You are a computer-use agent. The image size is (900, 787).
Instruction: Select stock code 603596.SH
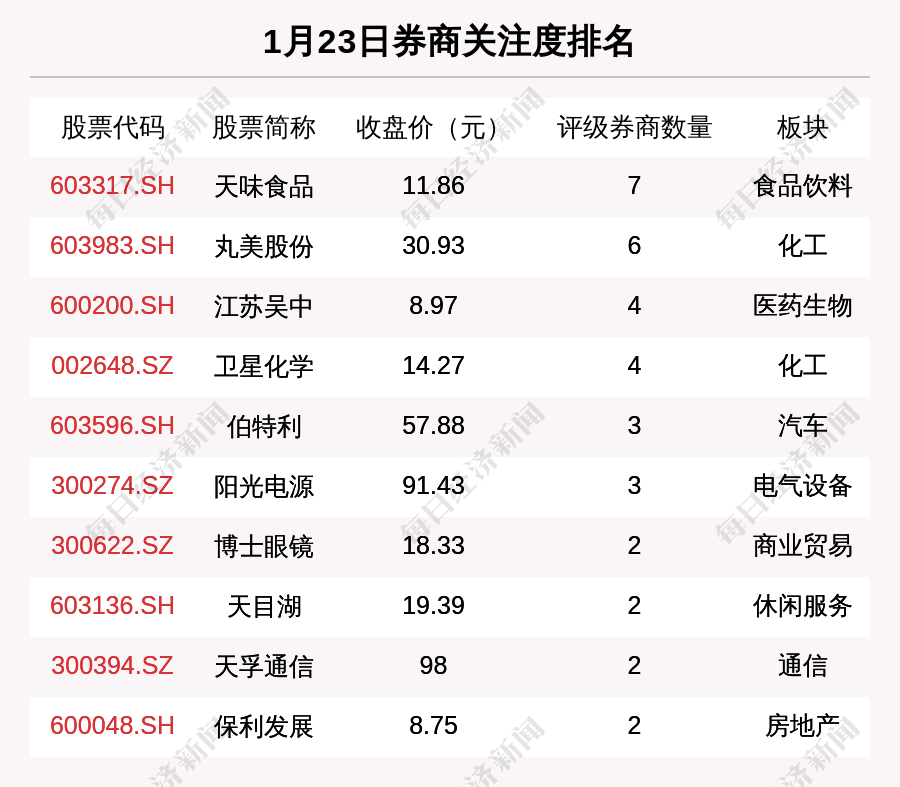click(112, 426)
